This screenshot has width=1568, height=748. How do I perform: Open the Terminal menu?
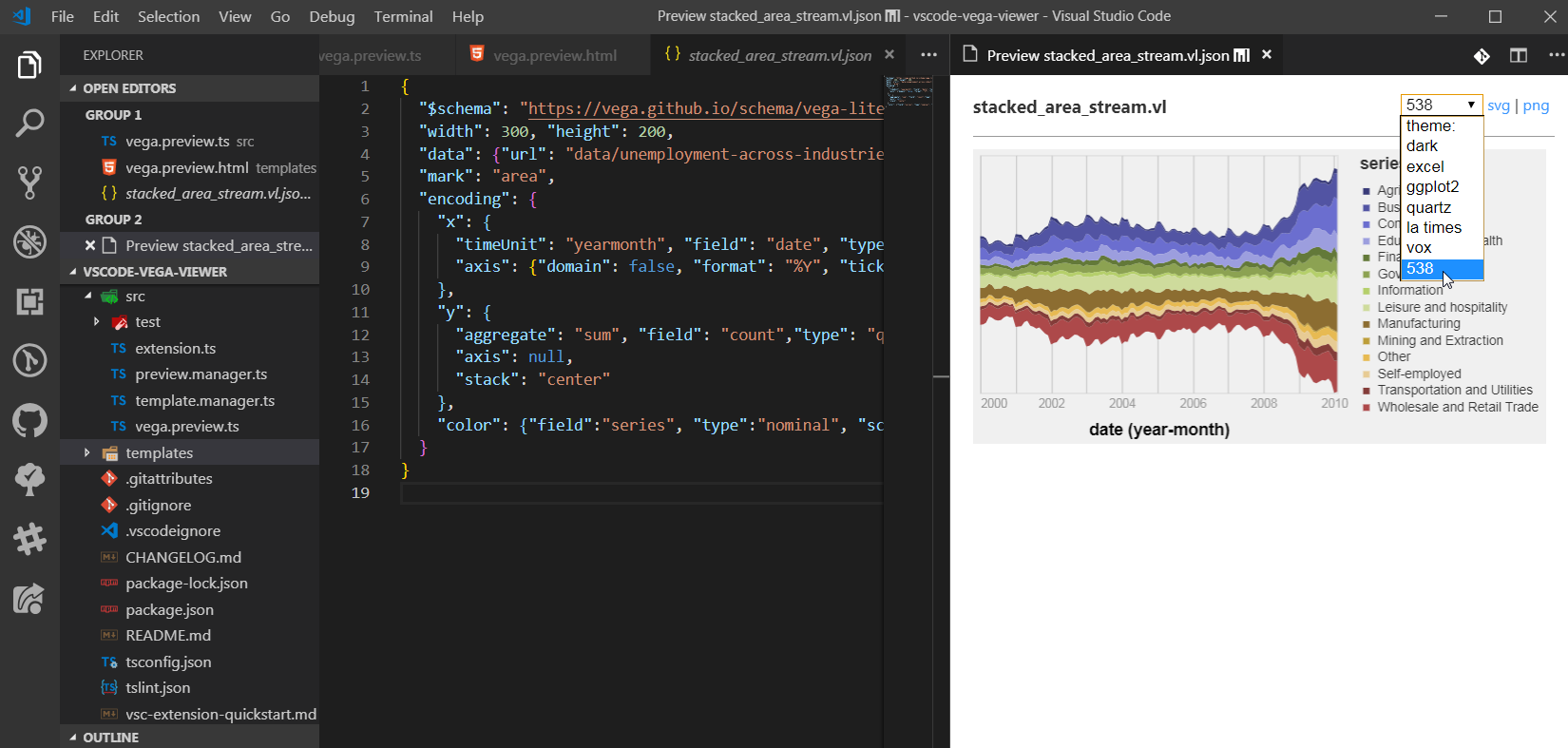(x=403, y=16)
